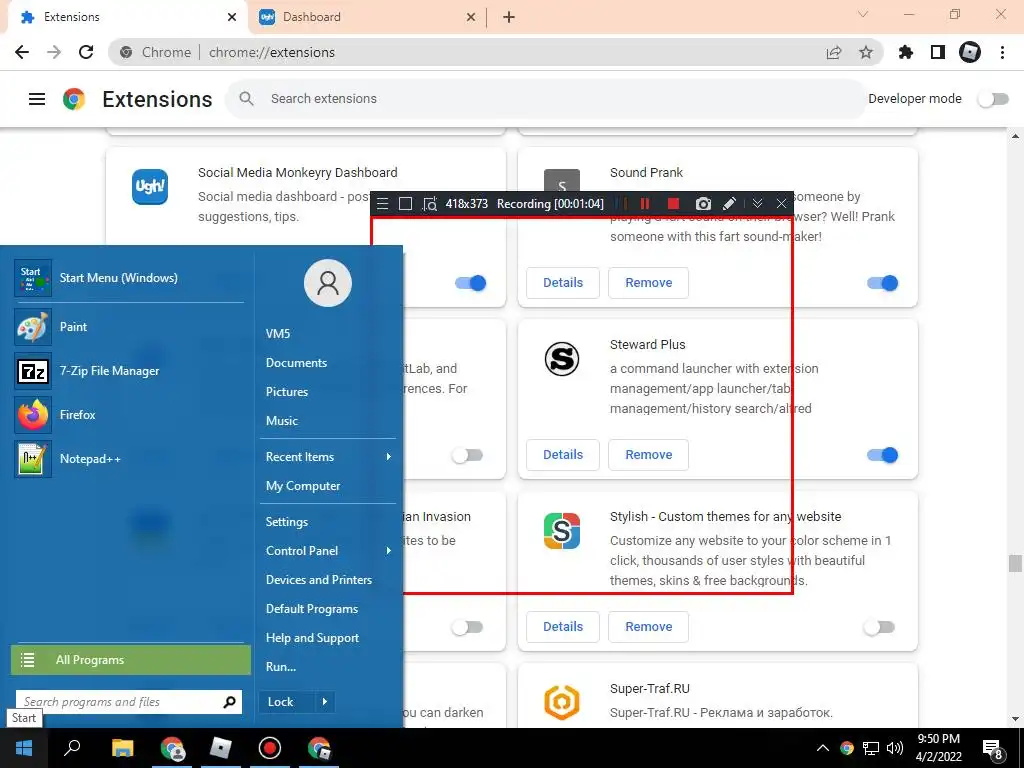Open volume control in system tray
1024x768 pixels.
click(895, 748)
